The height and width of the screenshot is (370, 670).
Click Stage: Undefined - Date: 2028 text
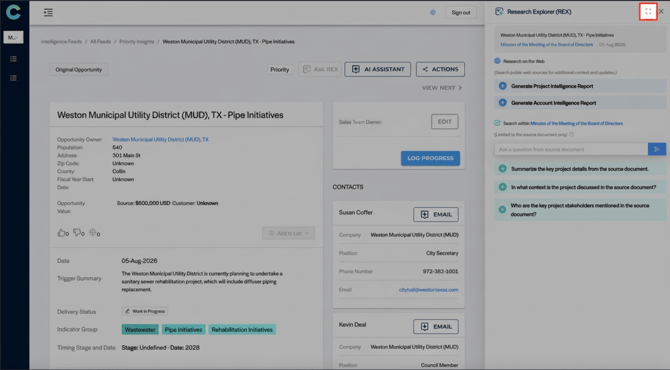161,347
